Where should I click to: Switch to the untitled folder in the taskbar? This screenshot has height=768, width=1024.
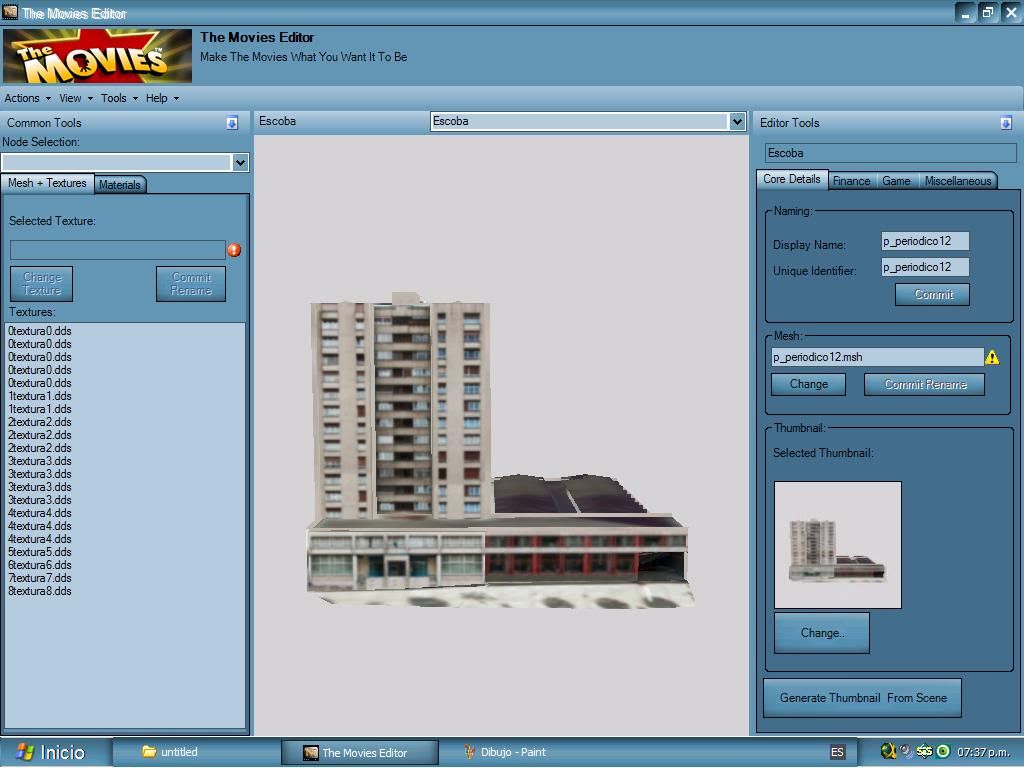[170, 752]
